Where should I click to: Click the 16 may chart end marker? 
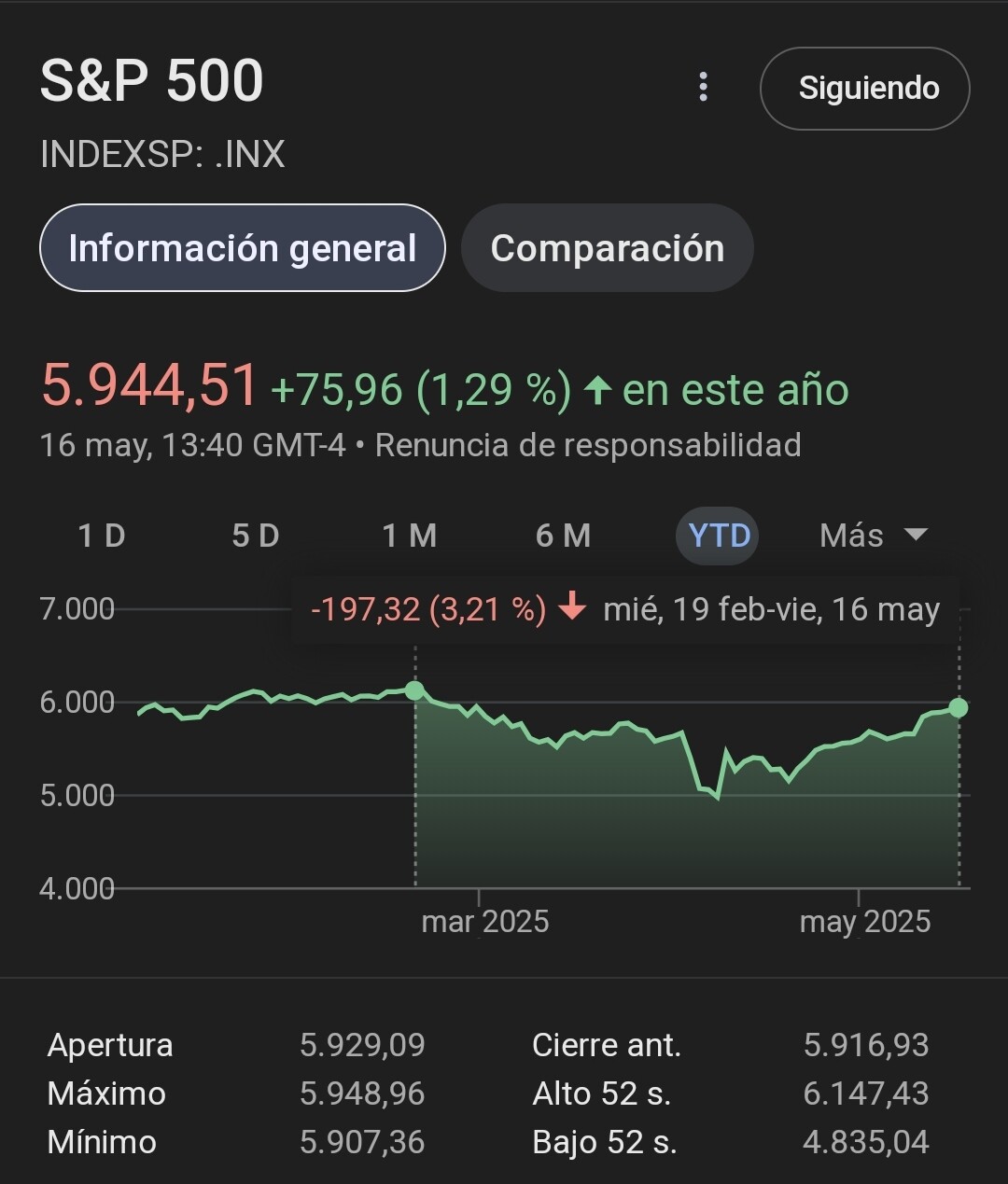959,707
